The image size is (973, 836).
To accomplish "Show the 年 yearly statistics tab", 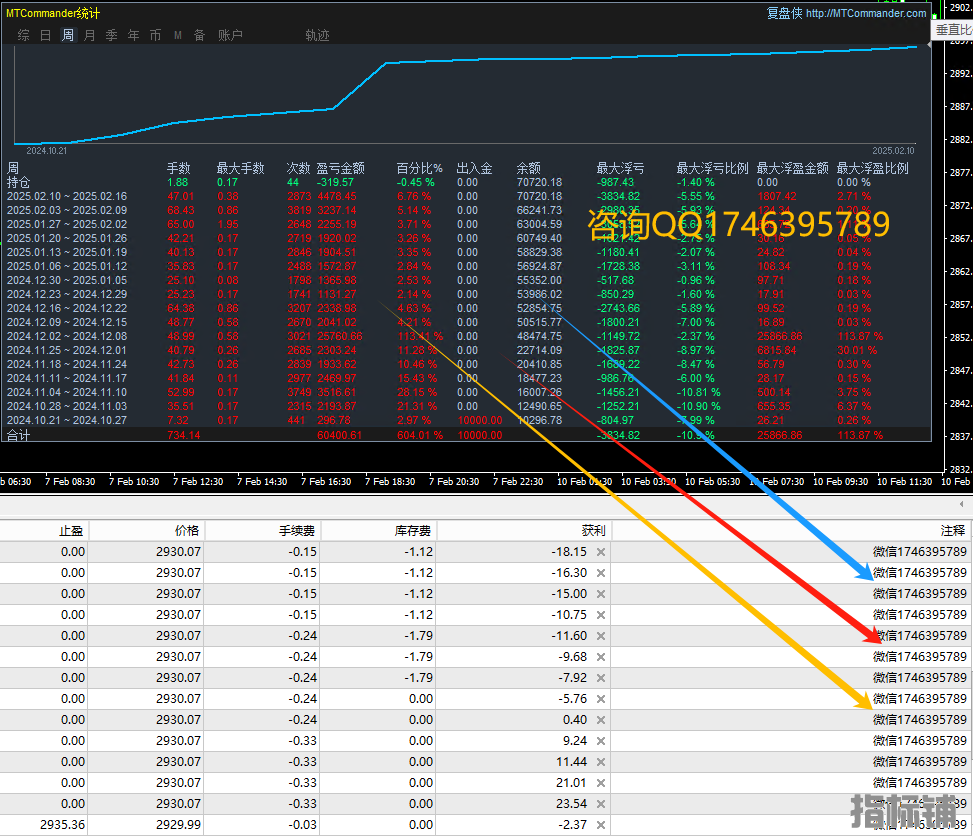I will click(x=134, y=35).
